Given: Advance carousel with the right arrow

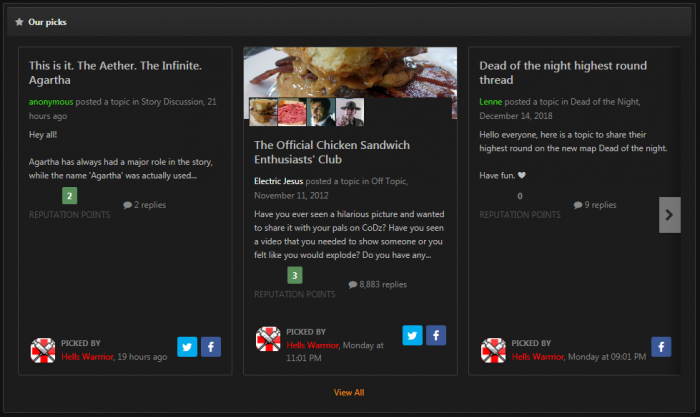Looking at the screenshot, I should (x=670, y=215).
